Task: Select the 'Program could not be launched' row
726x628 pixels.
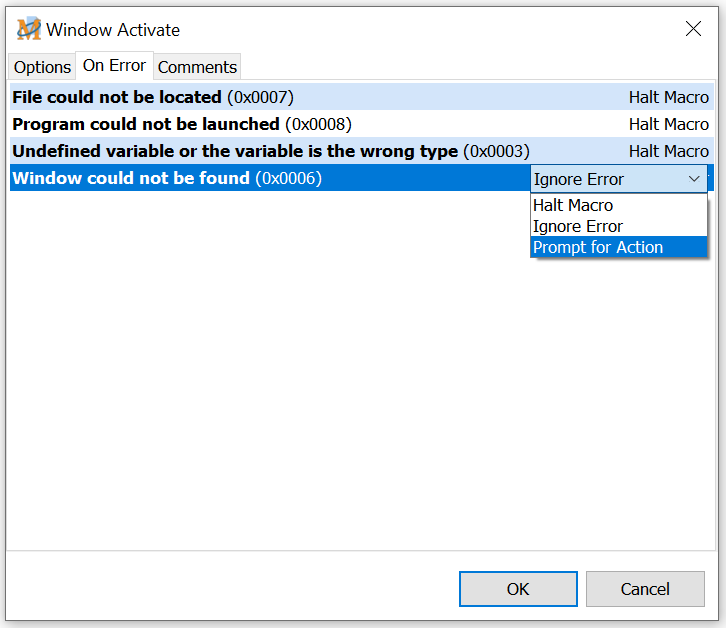Action: pyautogui.click(x=181, y=125)
